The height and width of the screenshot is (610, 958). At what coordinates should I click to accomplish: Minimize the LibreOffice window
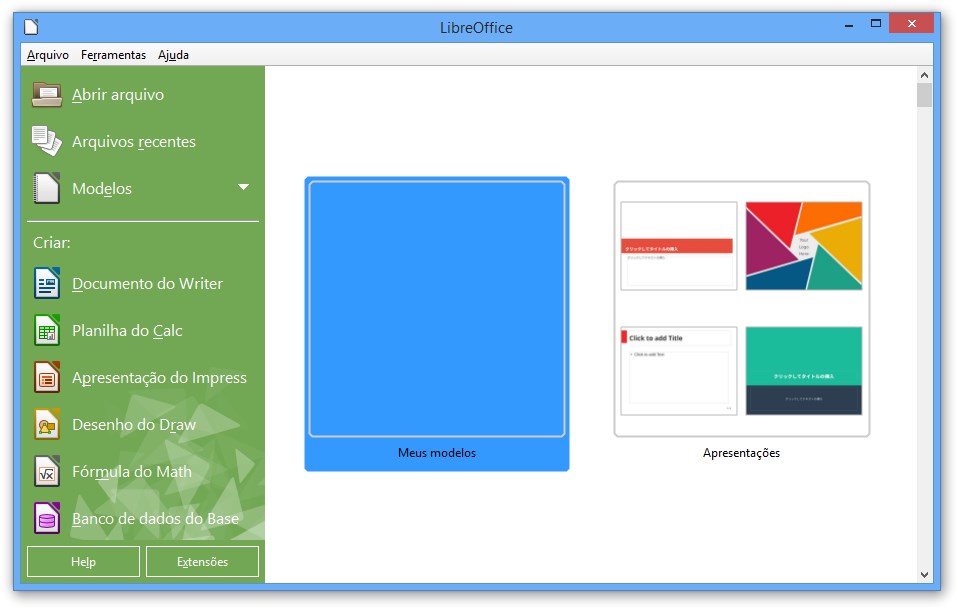(849, 25)
